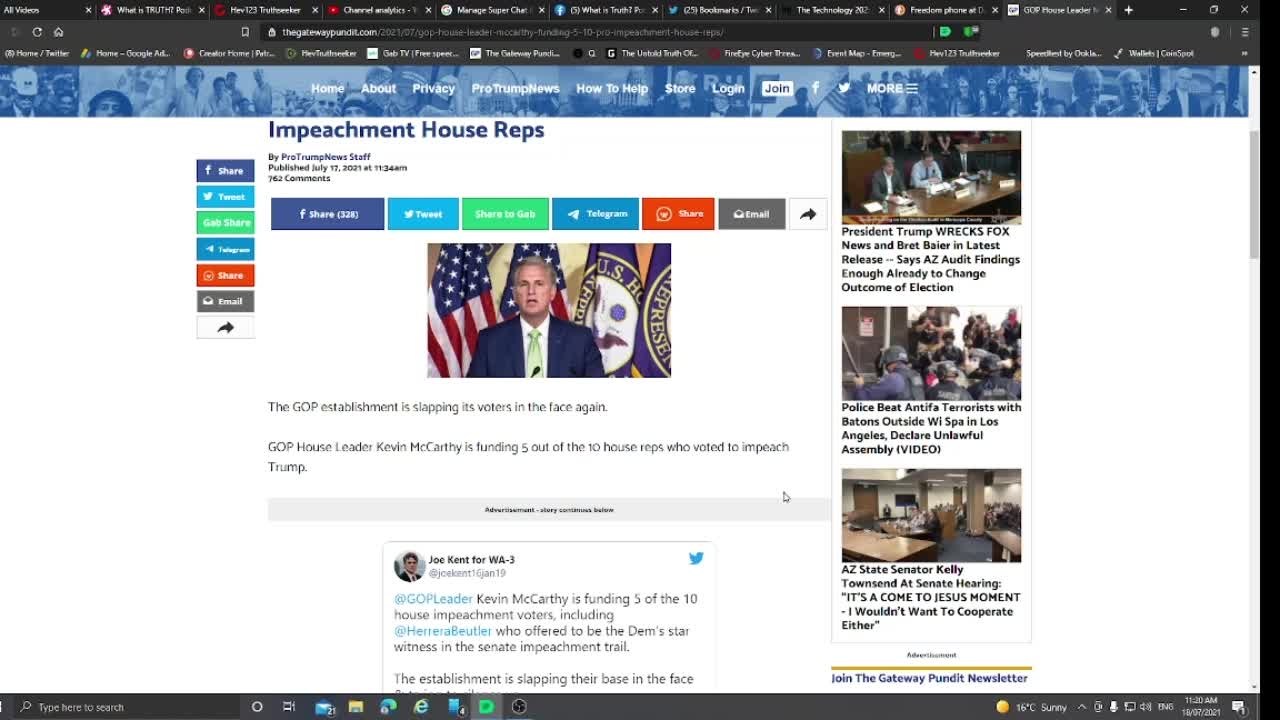Open Wallets | CoinSpot bookmark
This screenshot has height=720, width=1280.
point(1154,53)
